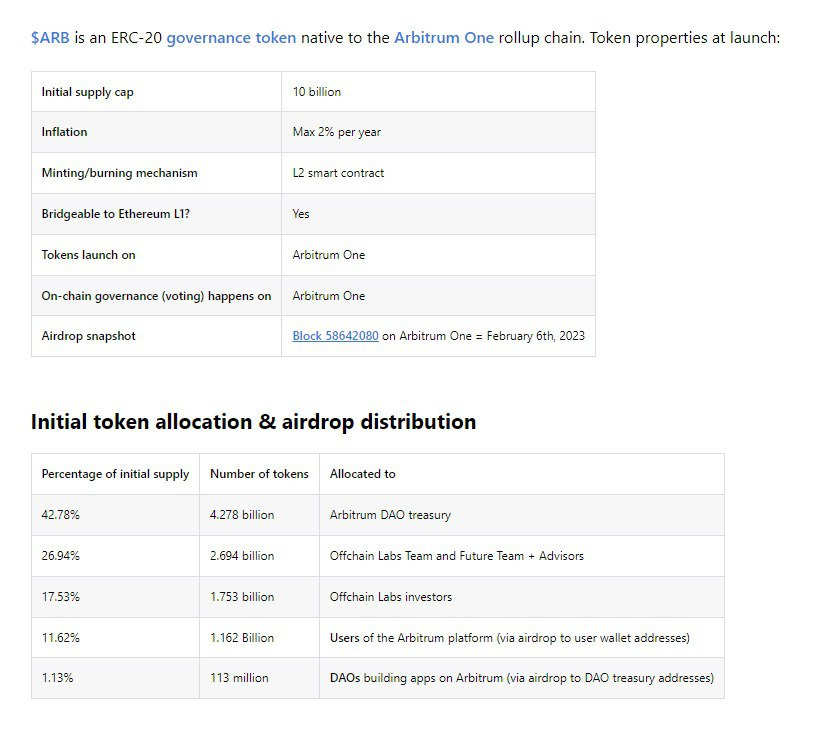Screen dimensions: 837x734
Task: Open the Block 58642080 link
Action: [335, 336]
